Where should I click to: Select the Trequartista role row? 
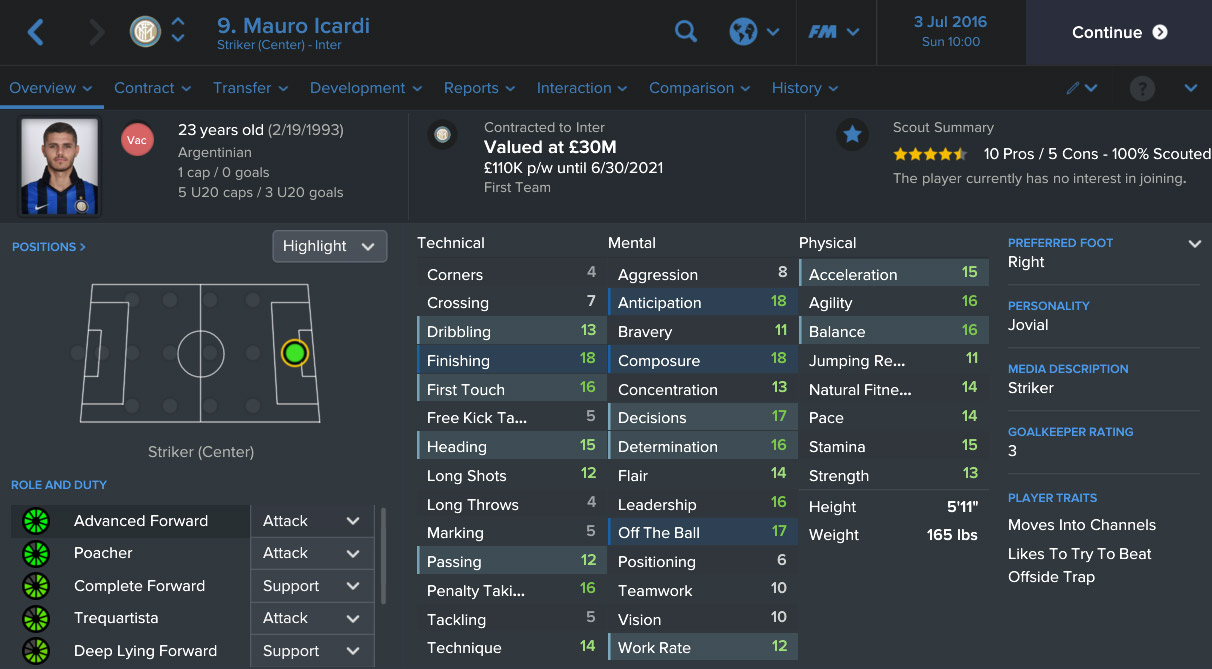116,618
